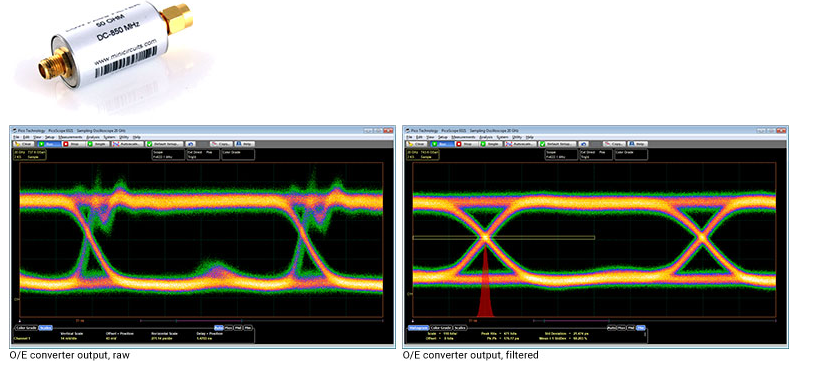Click the Color Grade status box in raw-output window
The width and height of the screenshot is (832, 365).
coord(238,154)
